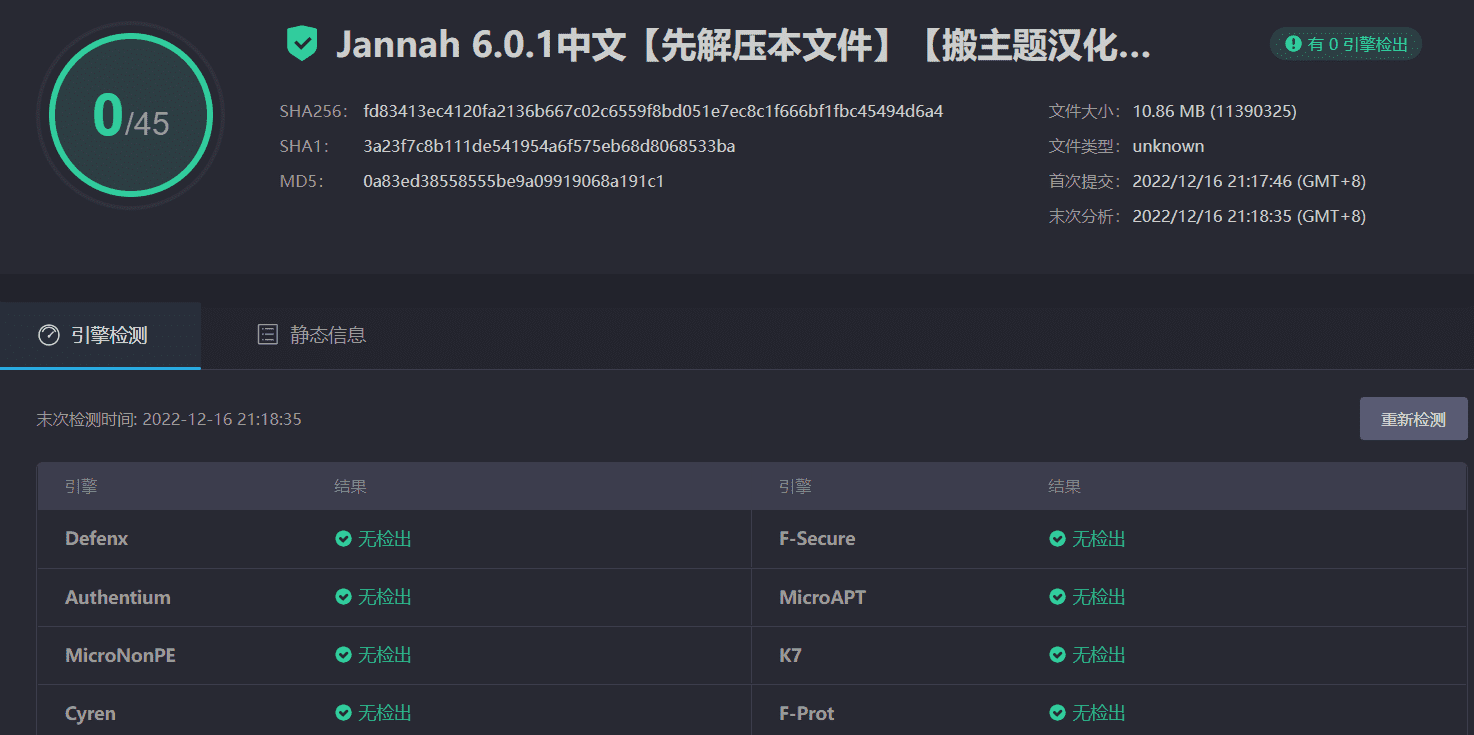Switch to the 静态信息 tab
Viewport: 1474px width, 735px height.
(x=312, y=336)
